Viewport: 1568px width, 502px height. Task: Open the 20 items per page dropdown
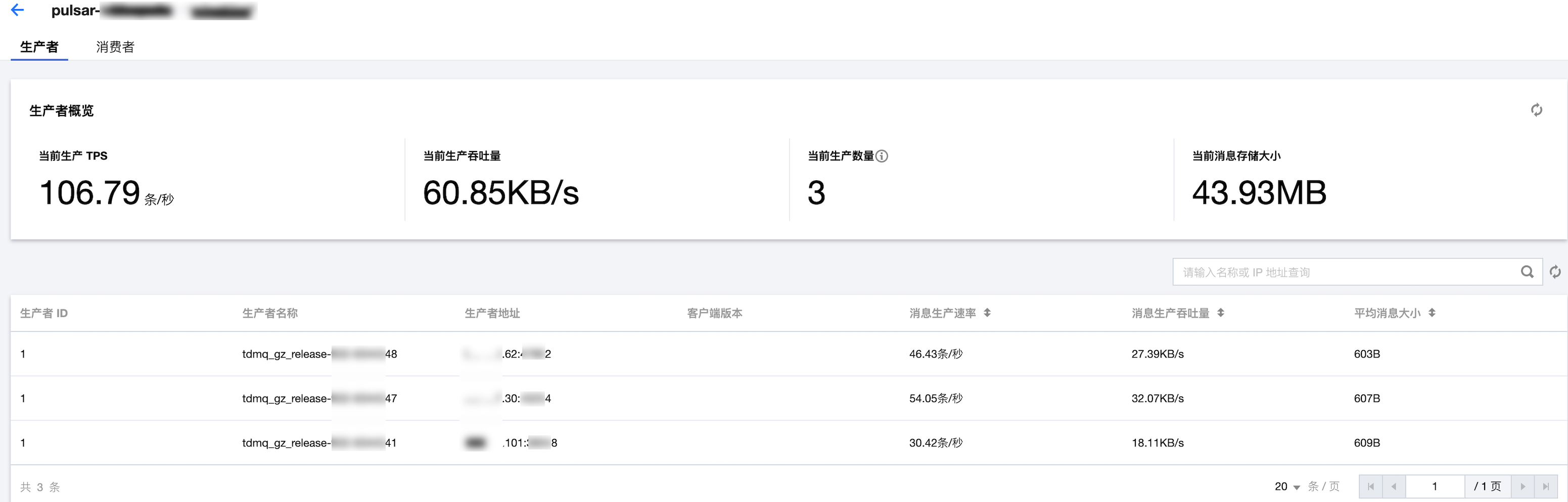[x=1287, y=487]
